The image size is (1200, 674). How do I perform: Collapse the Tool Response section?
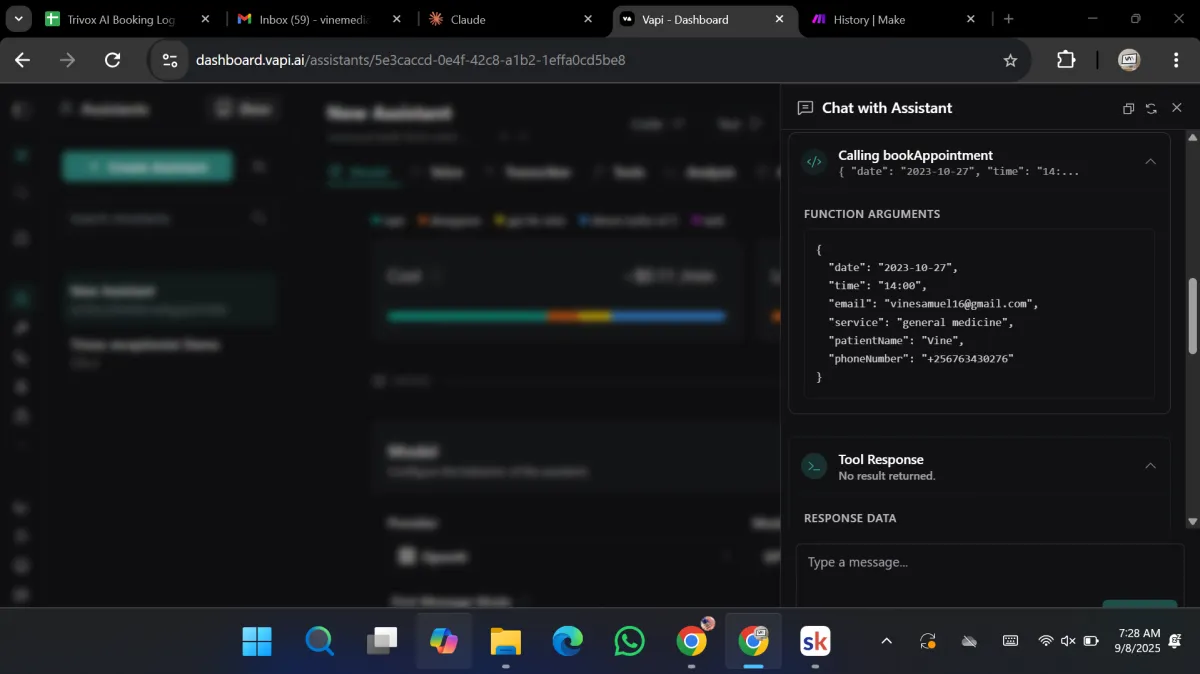pyautogui.click(x=1150, y=466)
